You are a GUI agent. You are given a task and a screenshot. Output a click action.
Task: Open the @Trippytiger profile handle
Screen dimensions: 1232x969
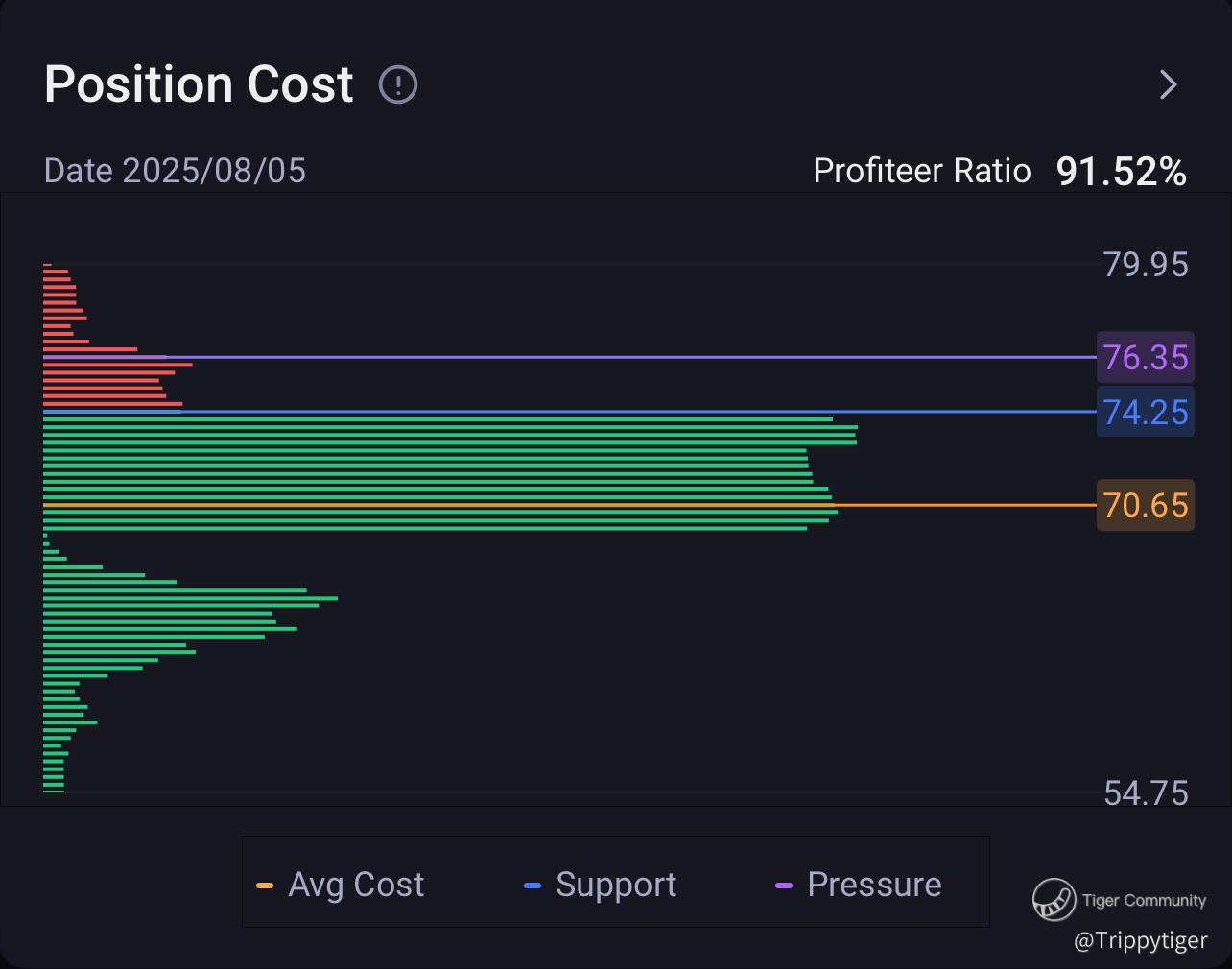click(1140, 940)
